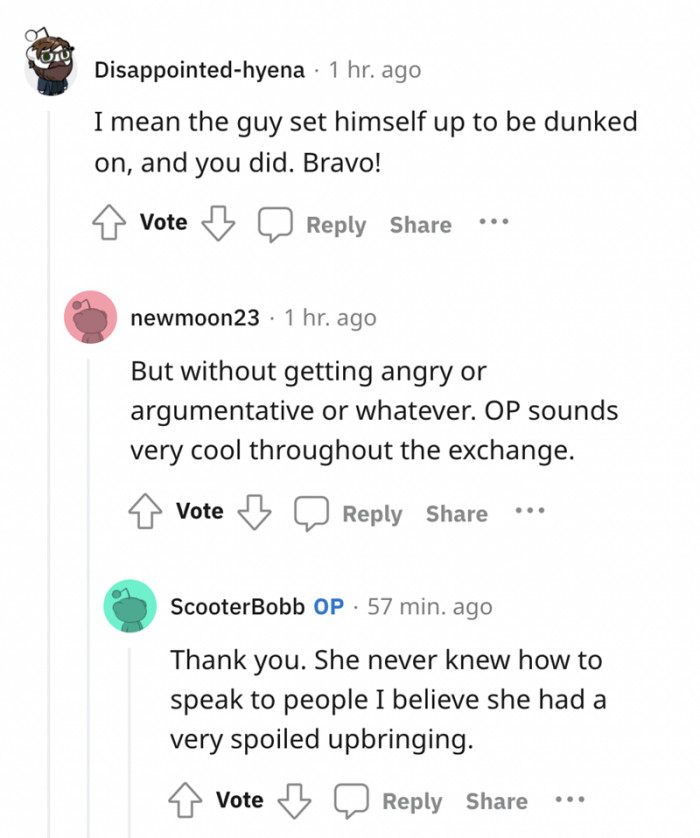Image resolution: width=700 pixels, height=838 pixels.
Task: Open more options for ScooterBobb's reply
Action: point(570,797)
